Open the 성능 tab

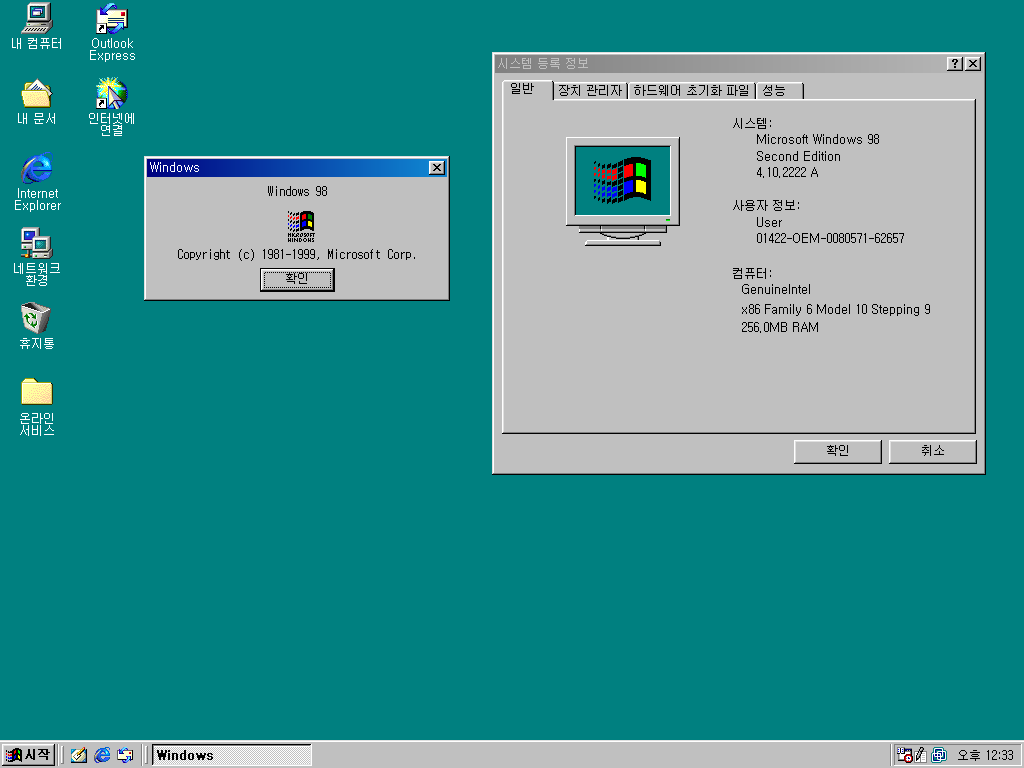coord(779,90)
